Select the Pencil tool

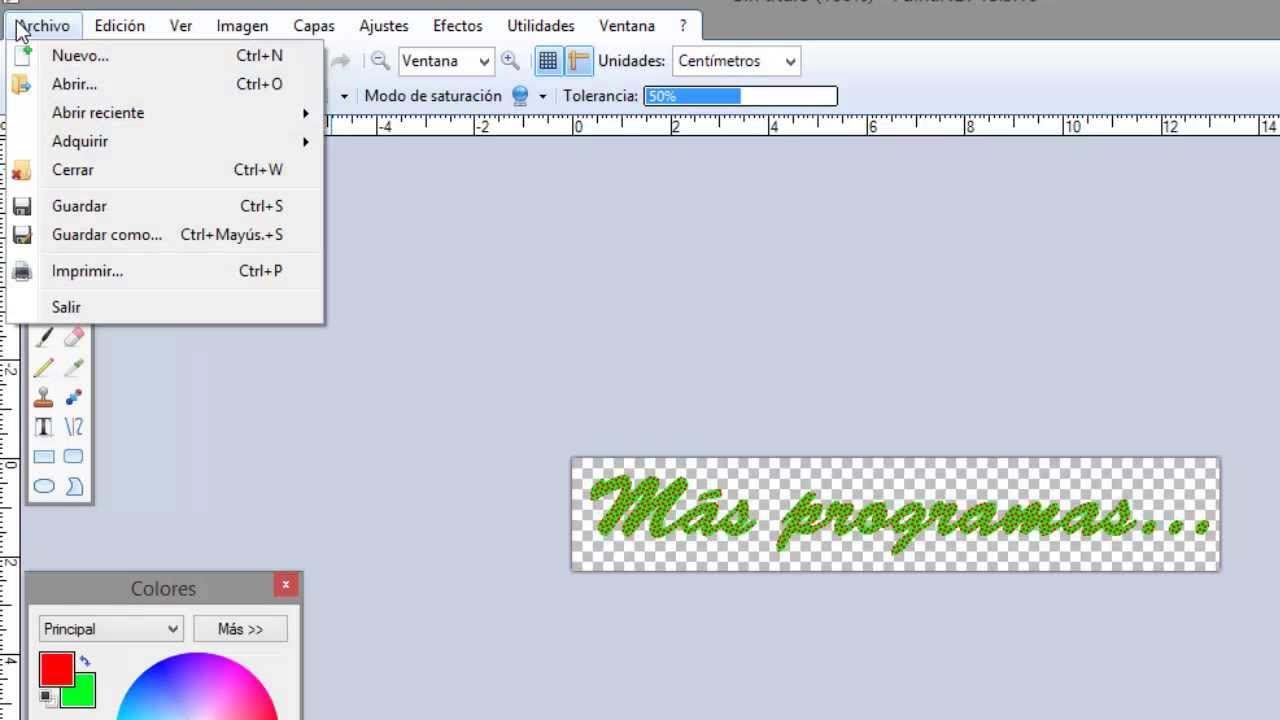pyautogui.click(x=44, y=368)
